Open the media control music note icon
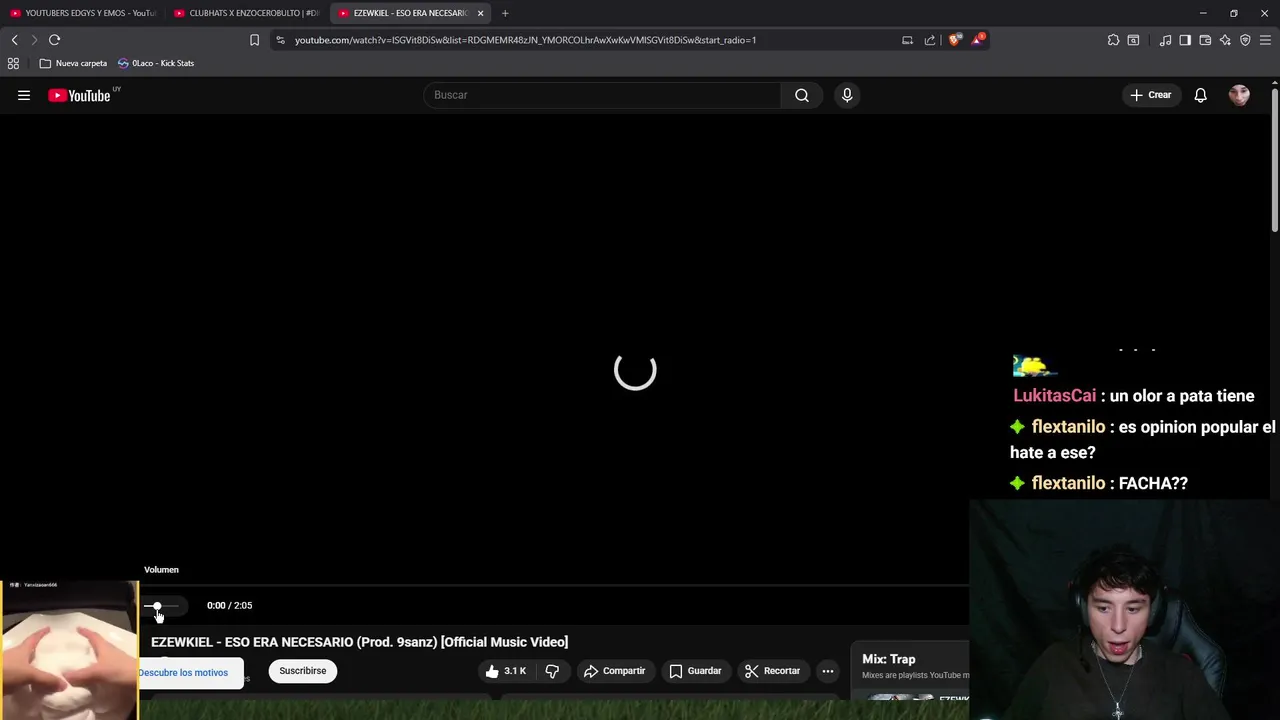 pos(1165,40)
